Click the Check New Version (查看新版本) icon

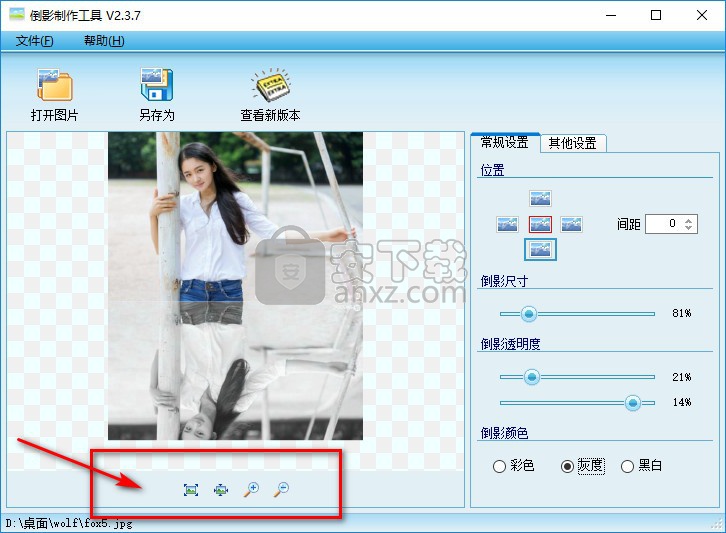pos(270,86)
